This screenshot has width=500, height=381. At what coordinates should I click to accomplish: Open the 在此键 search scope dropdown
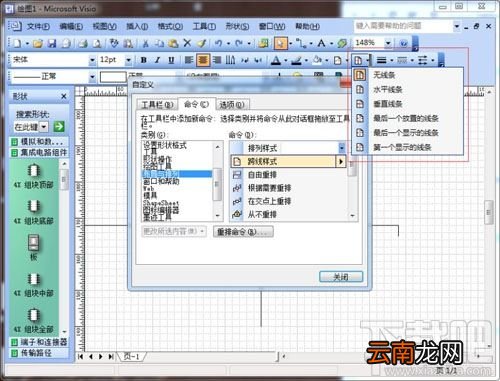click(x=44, y=127)
